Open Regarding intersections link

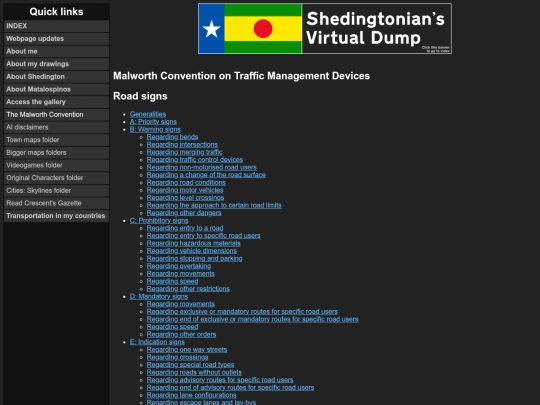[x=182, y=144]
